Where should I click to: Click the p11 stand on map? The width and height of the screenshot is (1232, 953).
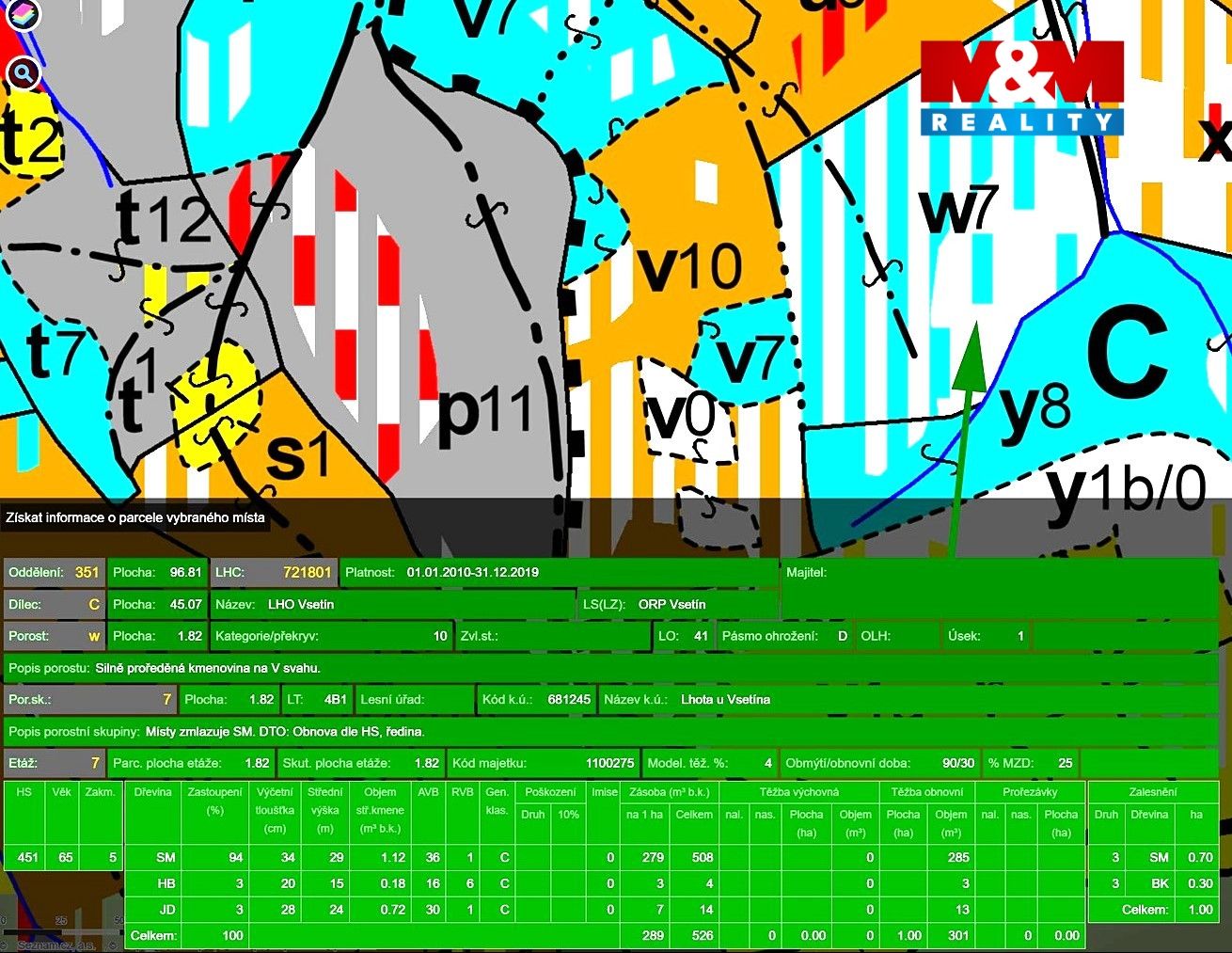point(486,411)
